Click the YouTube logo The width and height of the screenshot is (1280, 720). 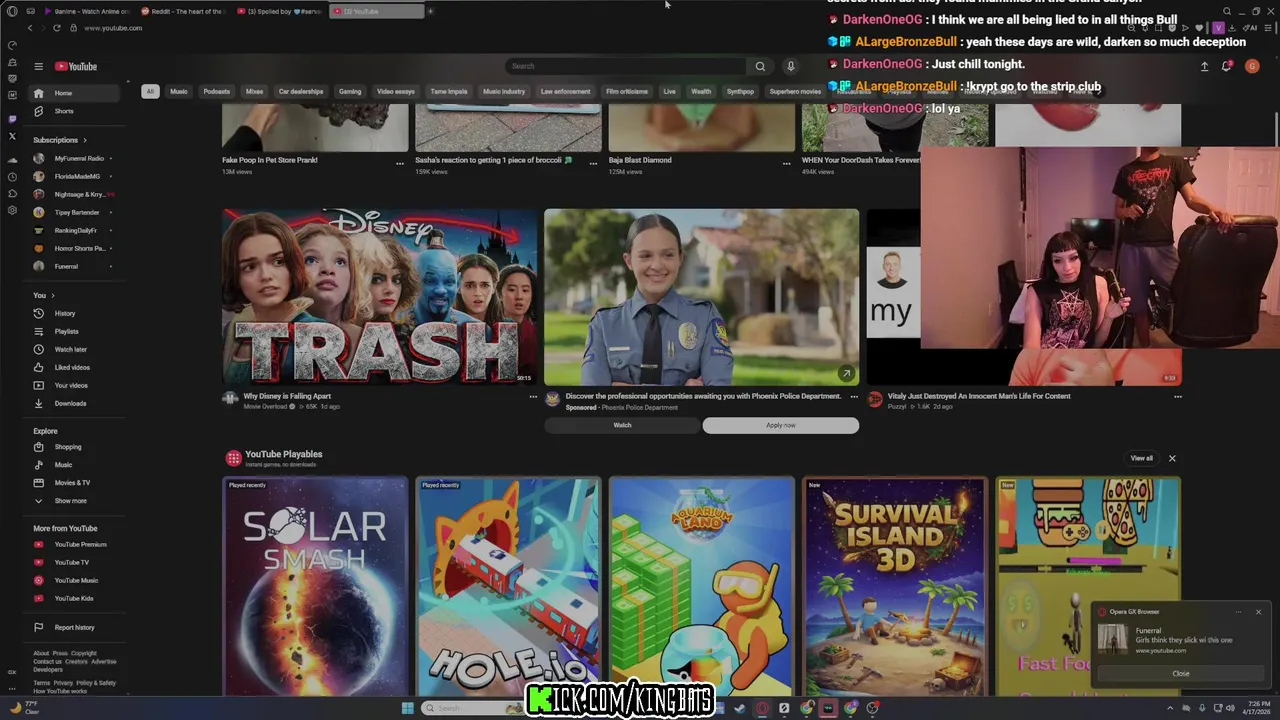[76, 67]
